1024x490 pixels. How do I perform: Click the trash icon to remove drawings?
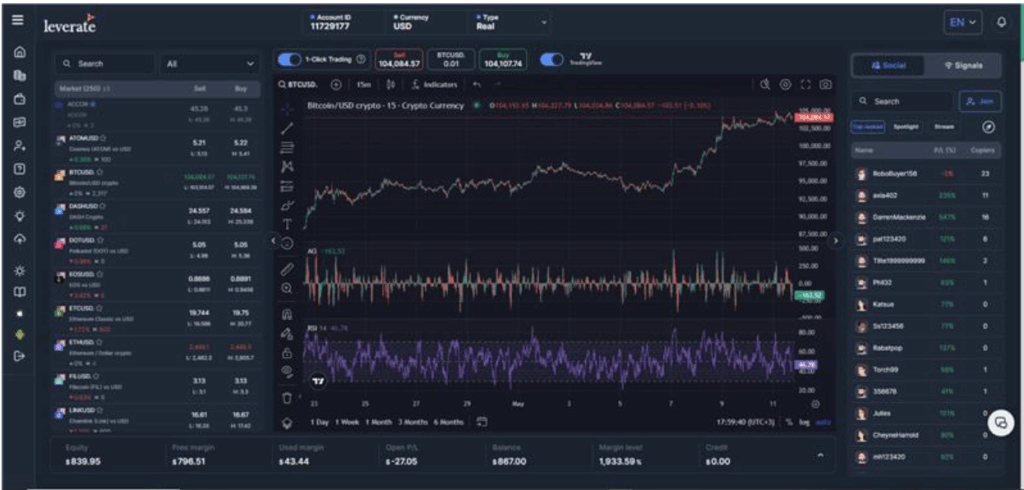pos(288,397)
